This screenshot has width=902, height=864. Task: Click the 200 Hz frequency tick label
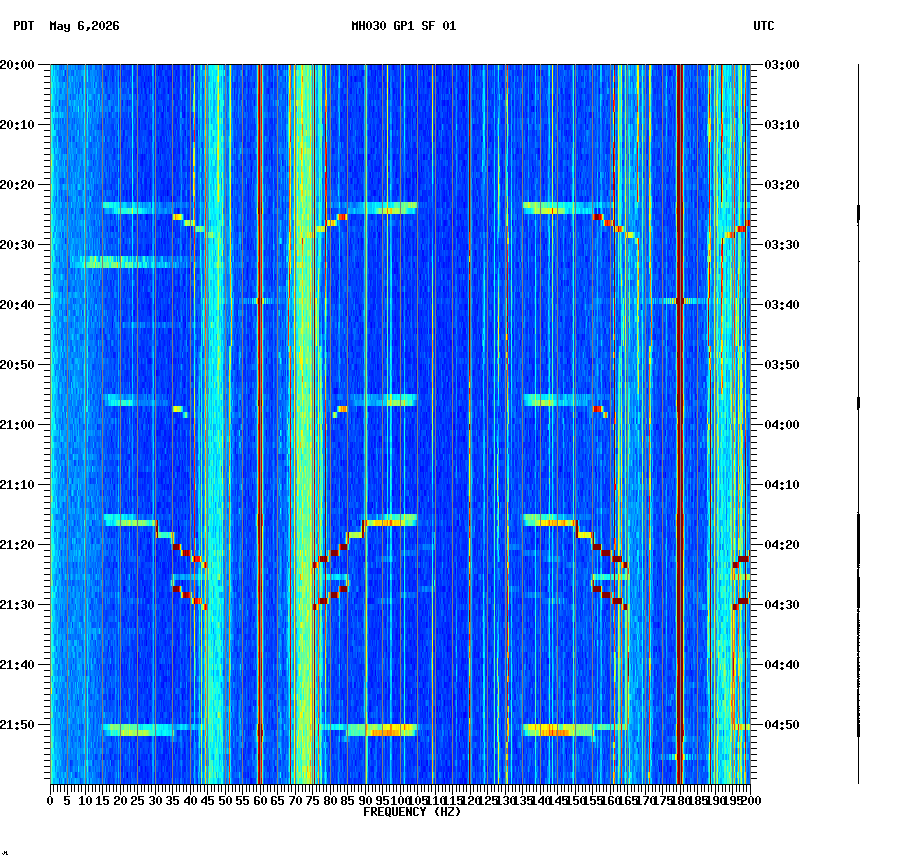[751, 801]
